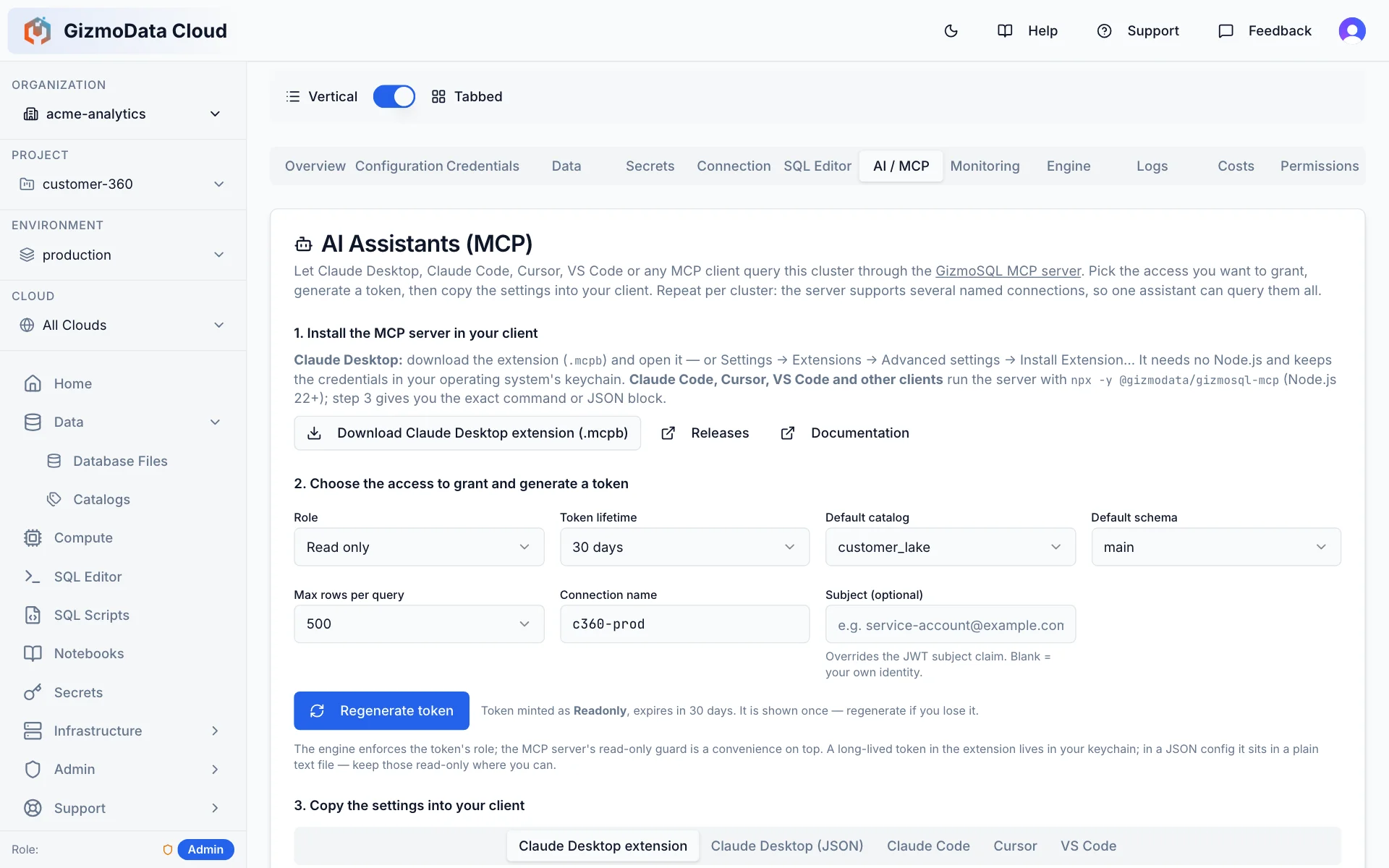
Task: Open the Documentation link
Action: (x=845, y=433)
